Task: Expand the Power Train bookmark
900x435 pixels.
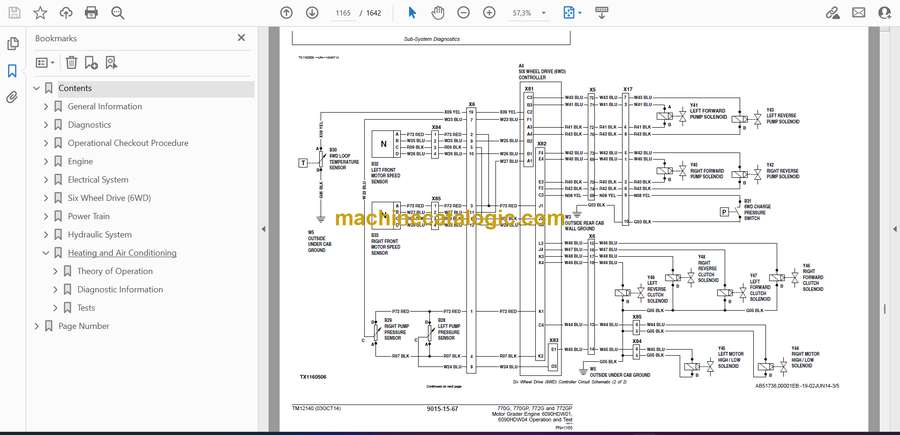Action: click(x=46, y=216)
